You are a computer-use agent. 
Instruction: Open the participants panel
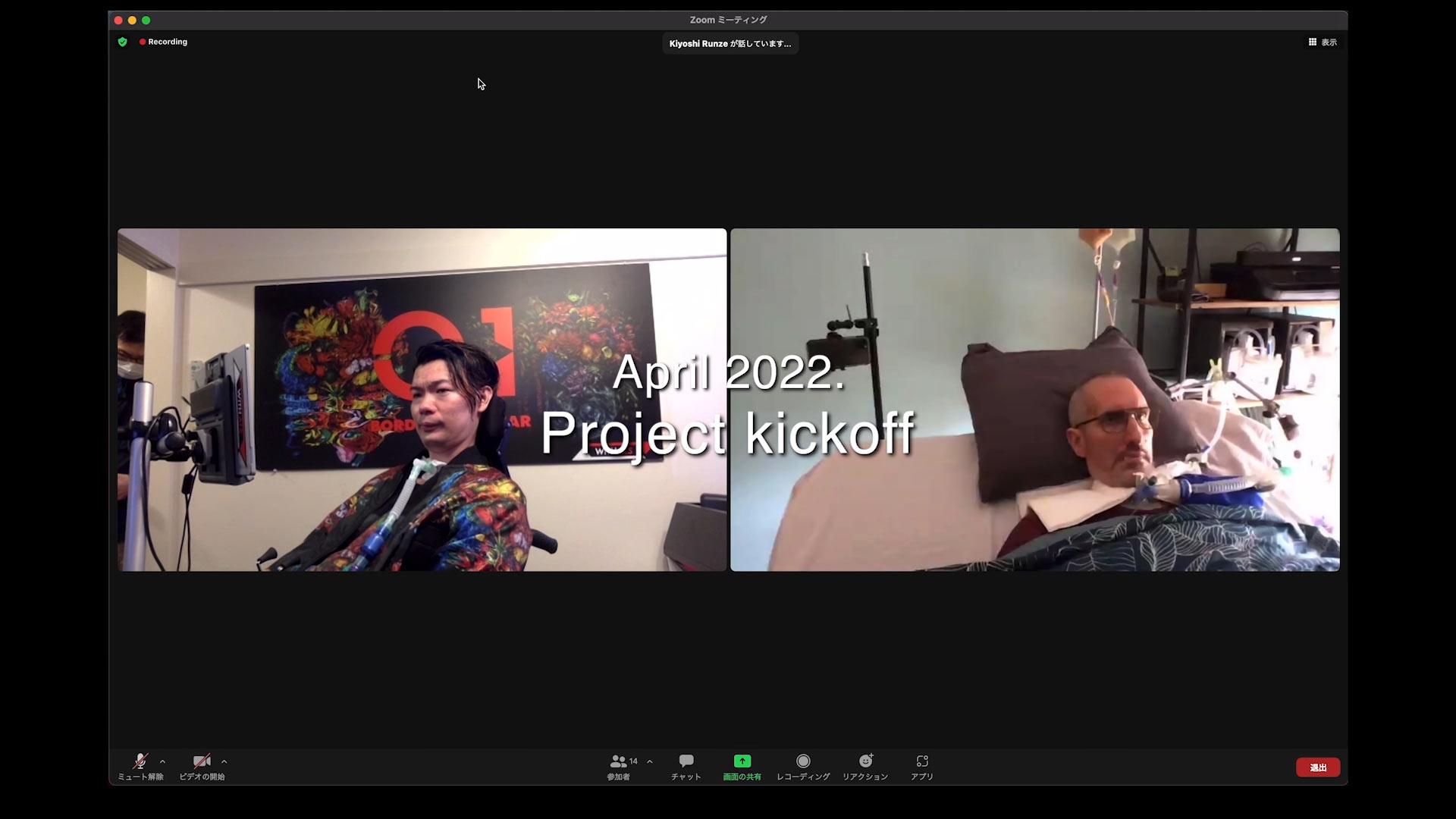click(x=619, y=761)
